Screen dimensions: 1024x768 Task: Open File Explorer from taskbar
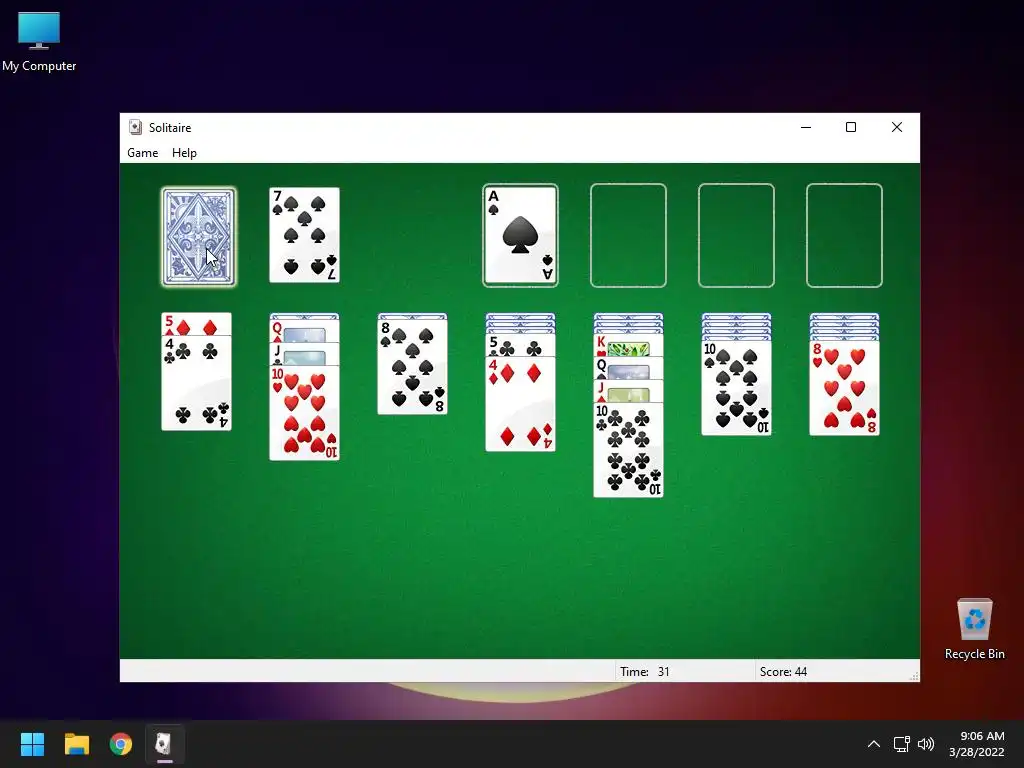tap(76, 744)
